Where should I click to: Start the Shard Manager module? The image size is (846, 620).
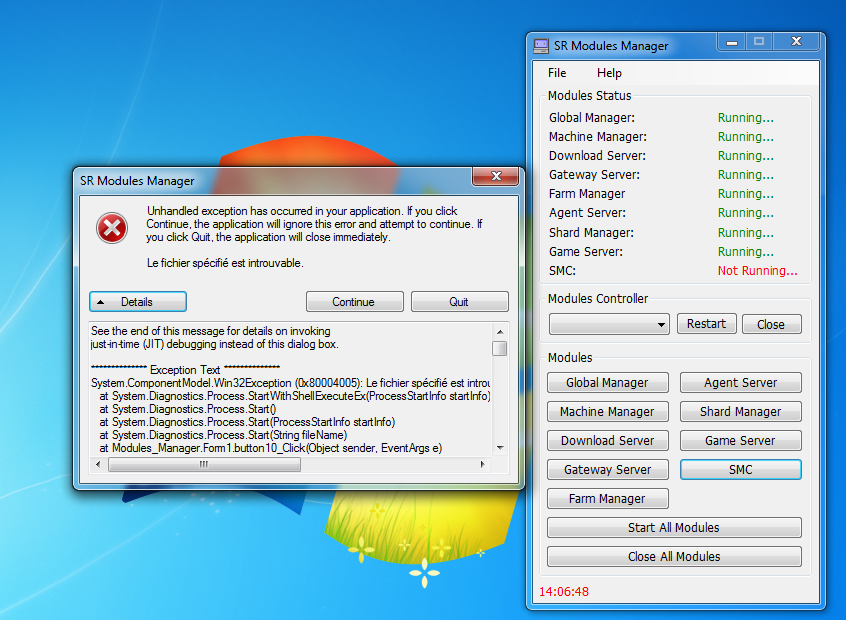[740, 411]
